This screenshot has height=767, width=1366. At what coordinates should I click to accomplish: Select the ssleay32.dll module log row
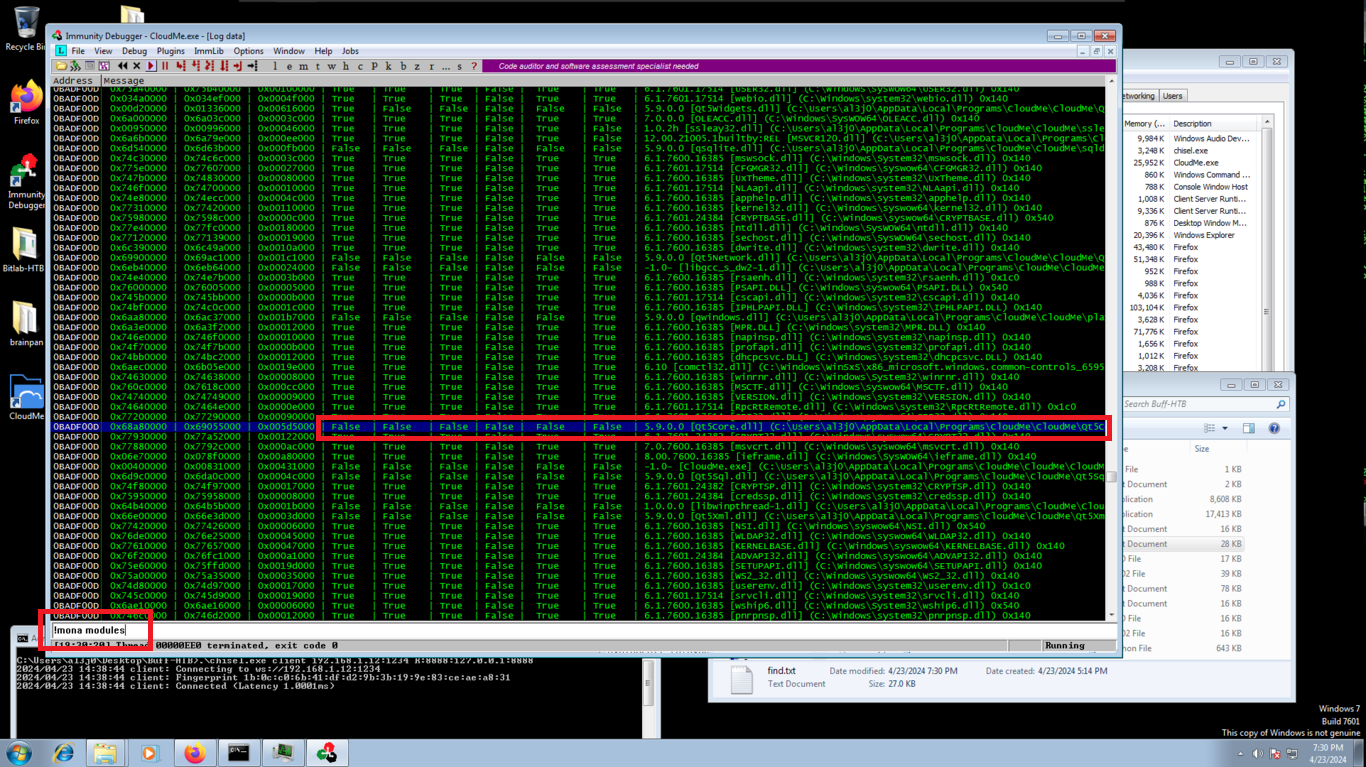pos(578,129)
